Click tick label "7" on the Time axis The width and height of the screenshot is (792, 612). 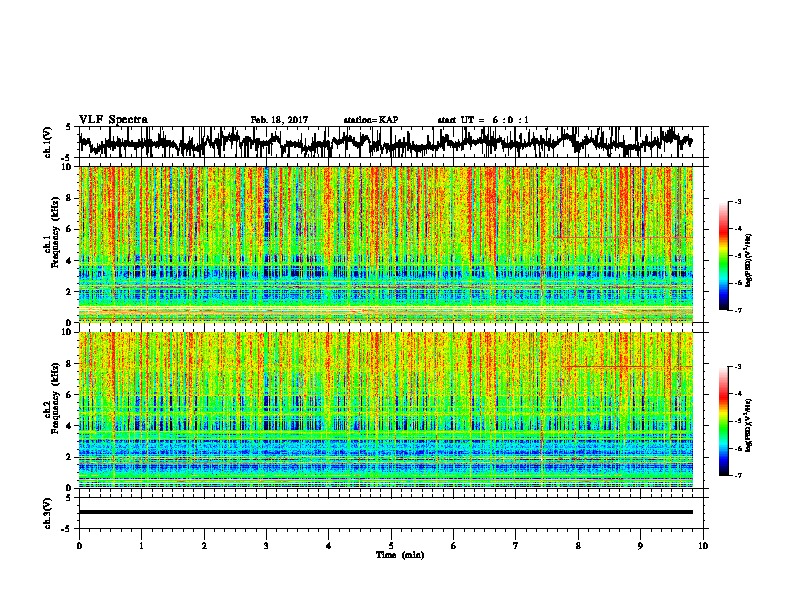tap(516, 546)
